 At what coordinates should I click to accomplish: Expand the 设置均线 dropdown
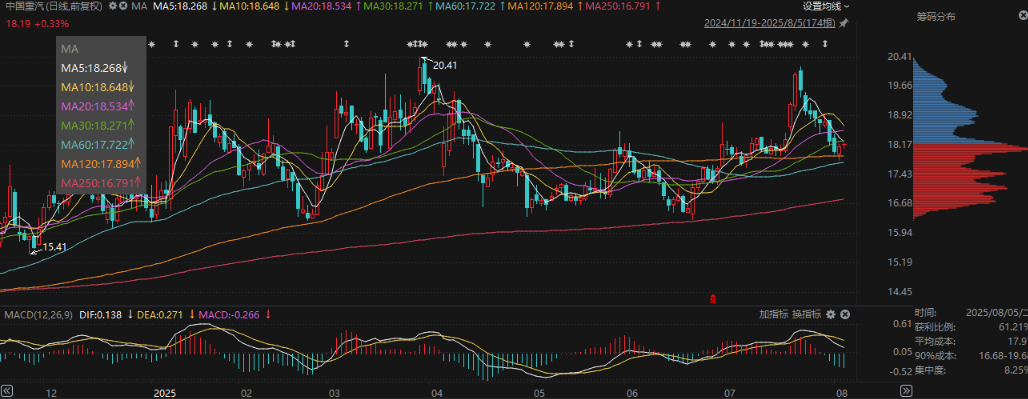pos(825,6)
